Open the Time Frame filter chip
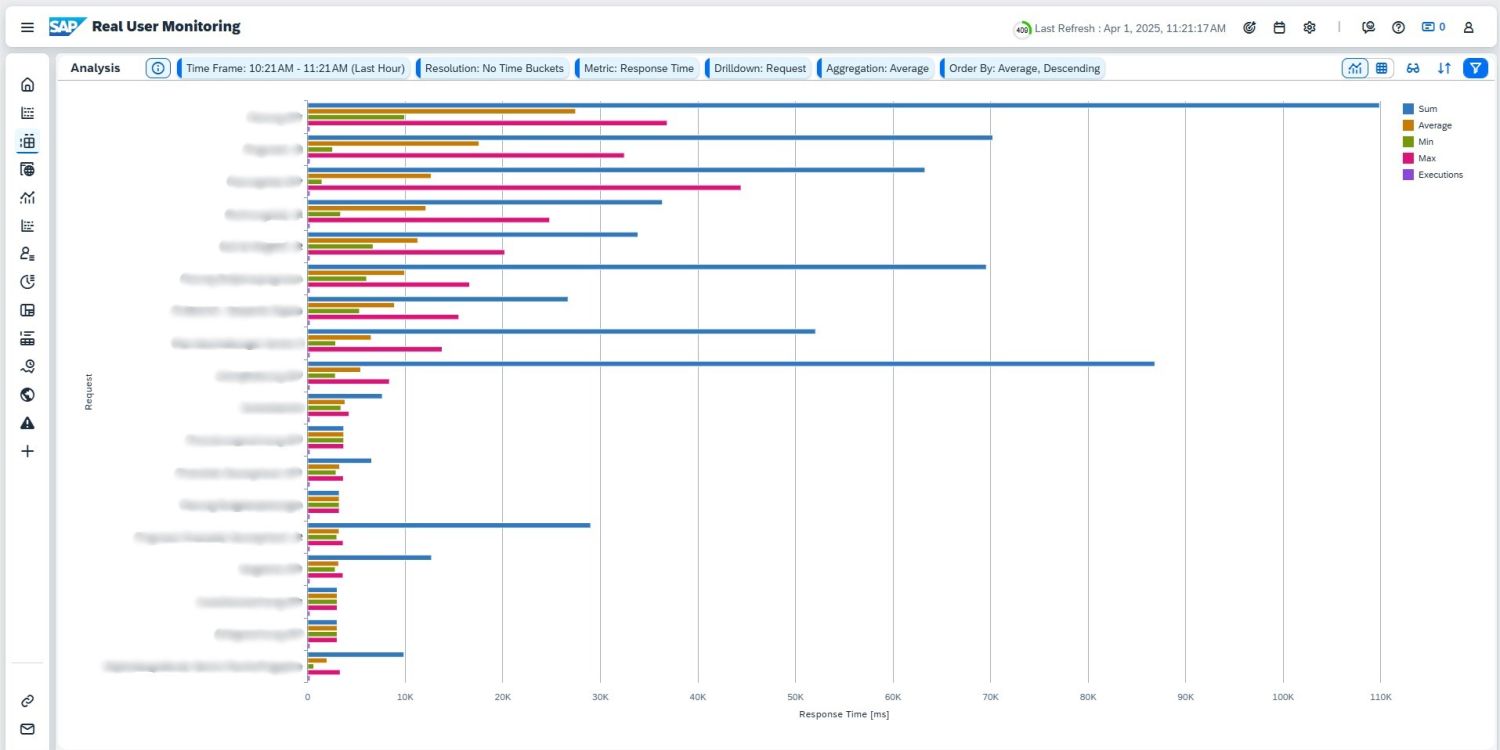Image resolution: width=1500 pixels, height=750 pixels. tap(294, 68)
